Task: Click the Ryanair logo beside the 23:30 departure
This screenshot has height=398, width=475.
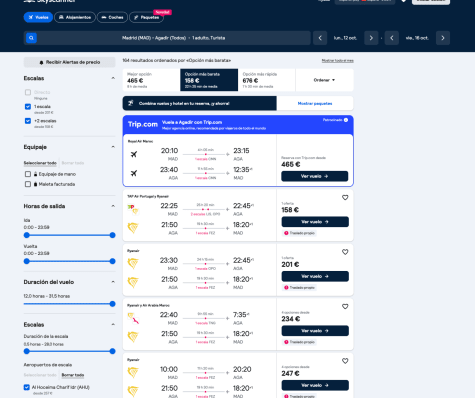Action: tap(133, 264)
